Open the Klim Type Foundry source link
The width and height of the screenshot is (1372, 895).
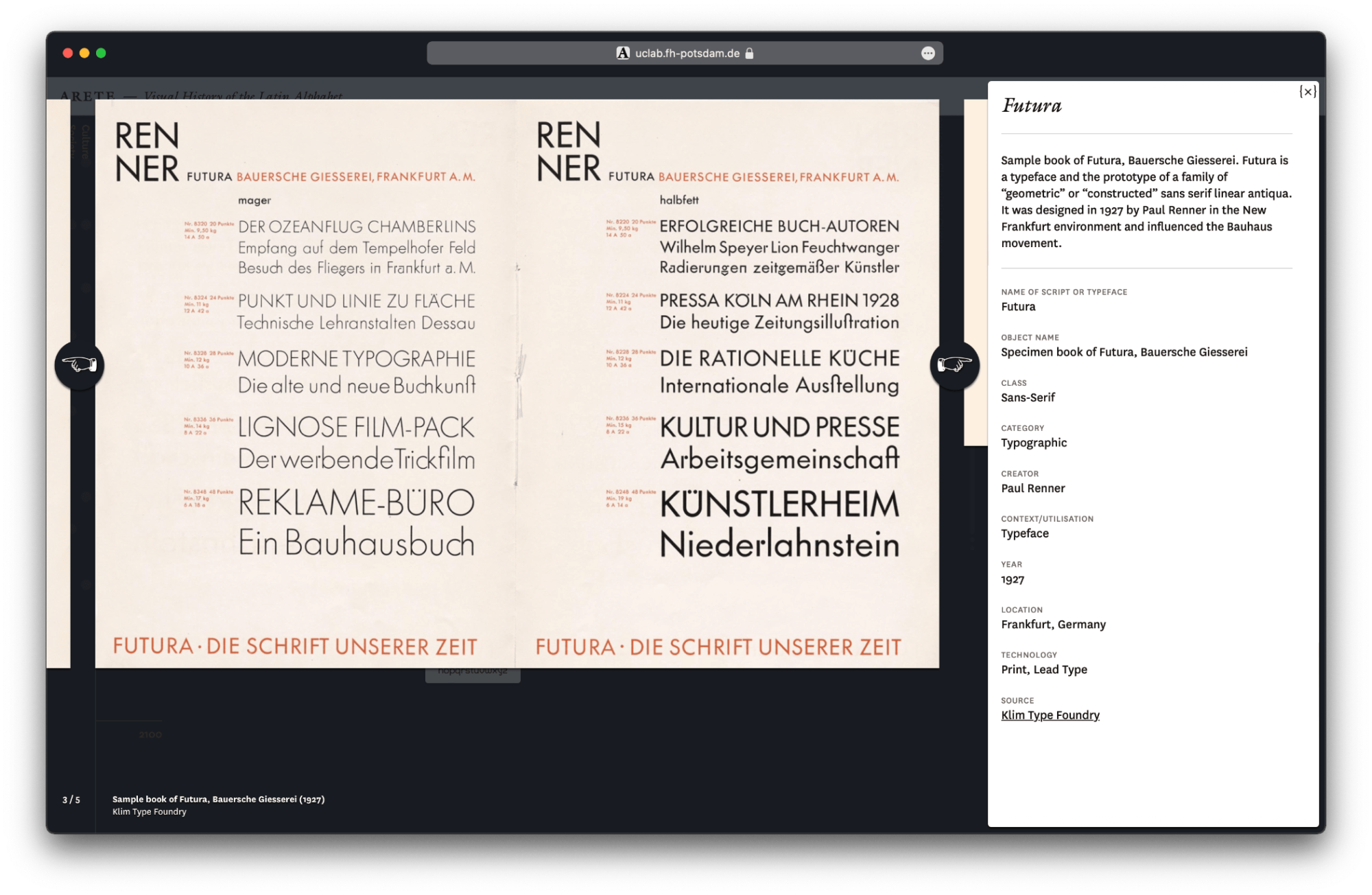point(1050,715)
